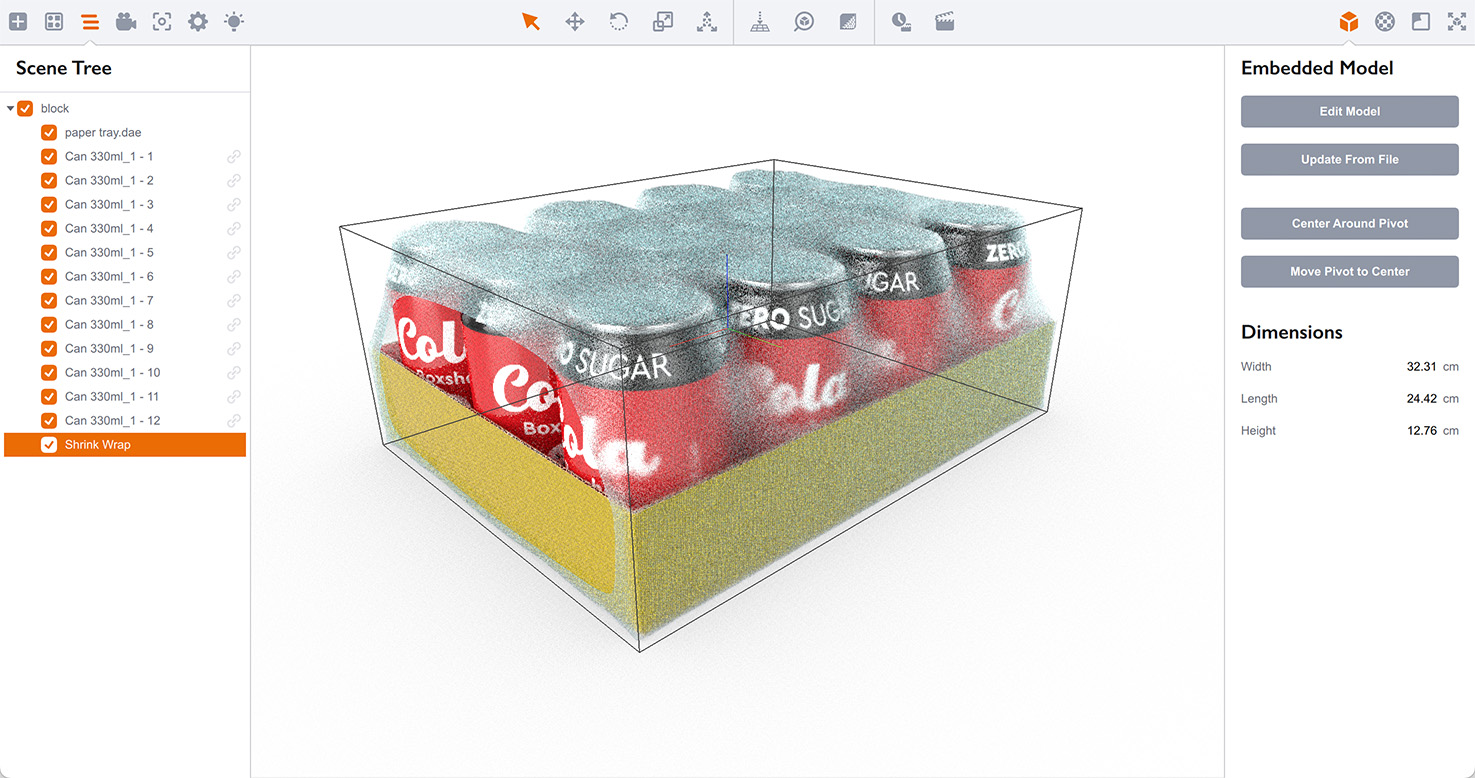The width and height of the screenshot is (1475, 778).
Task: Click link icon next to Can 330ml_1 - 6
Action: click(x=234, y=277)
